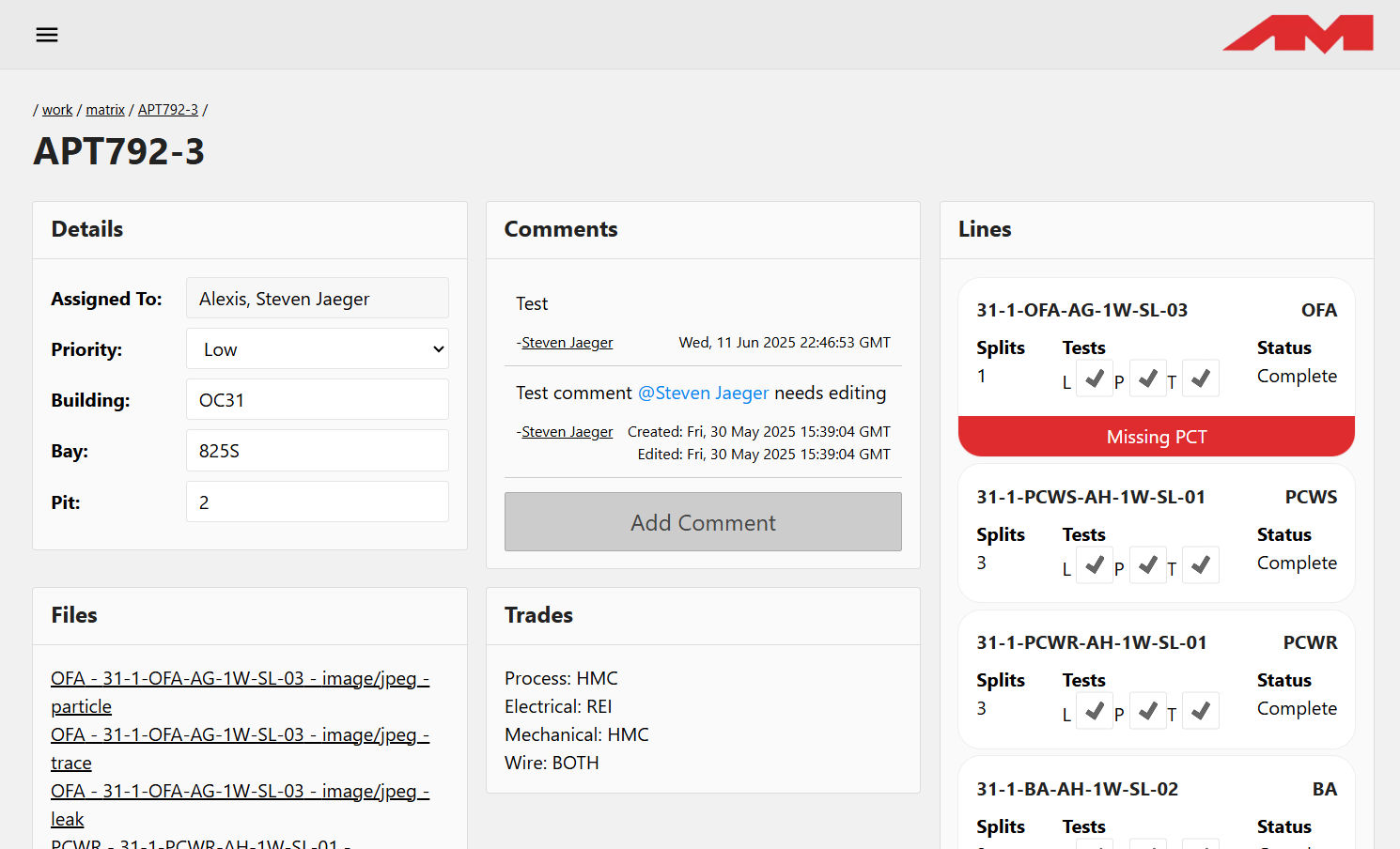Open the hamburger navigation menu
Screen dimensions: 1400x849
(47, 35)
